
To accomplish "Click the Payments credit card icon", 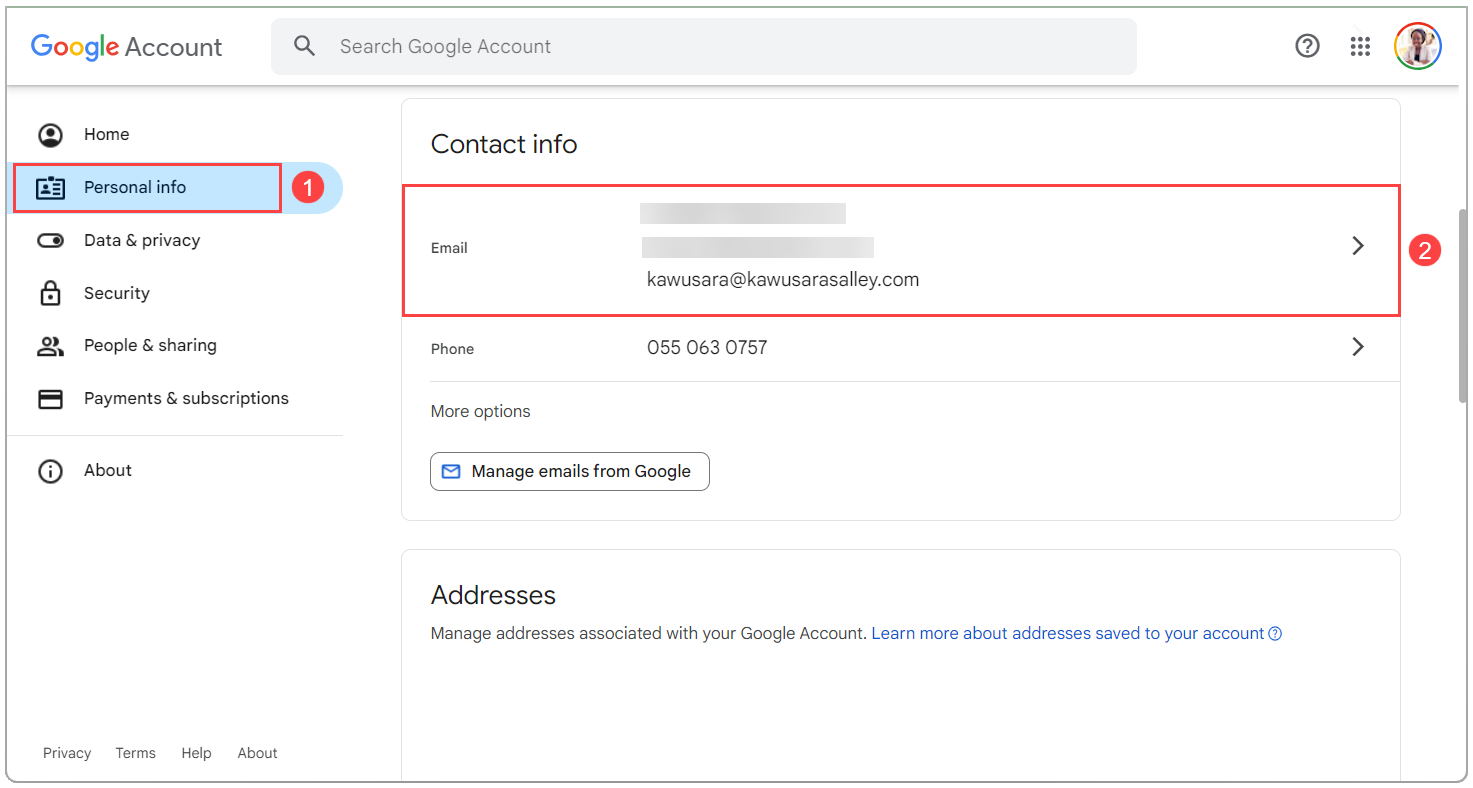I will tap(50, 399).
